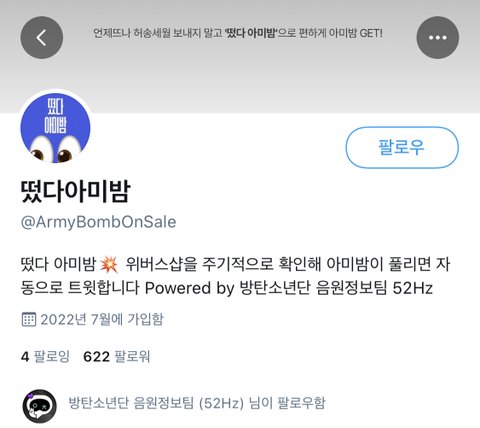Viewport: 480px width, 428px height.
Task: Follow the account with 팔로우 button
Action: [402, 147]
